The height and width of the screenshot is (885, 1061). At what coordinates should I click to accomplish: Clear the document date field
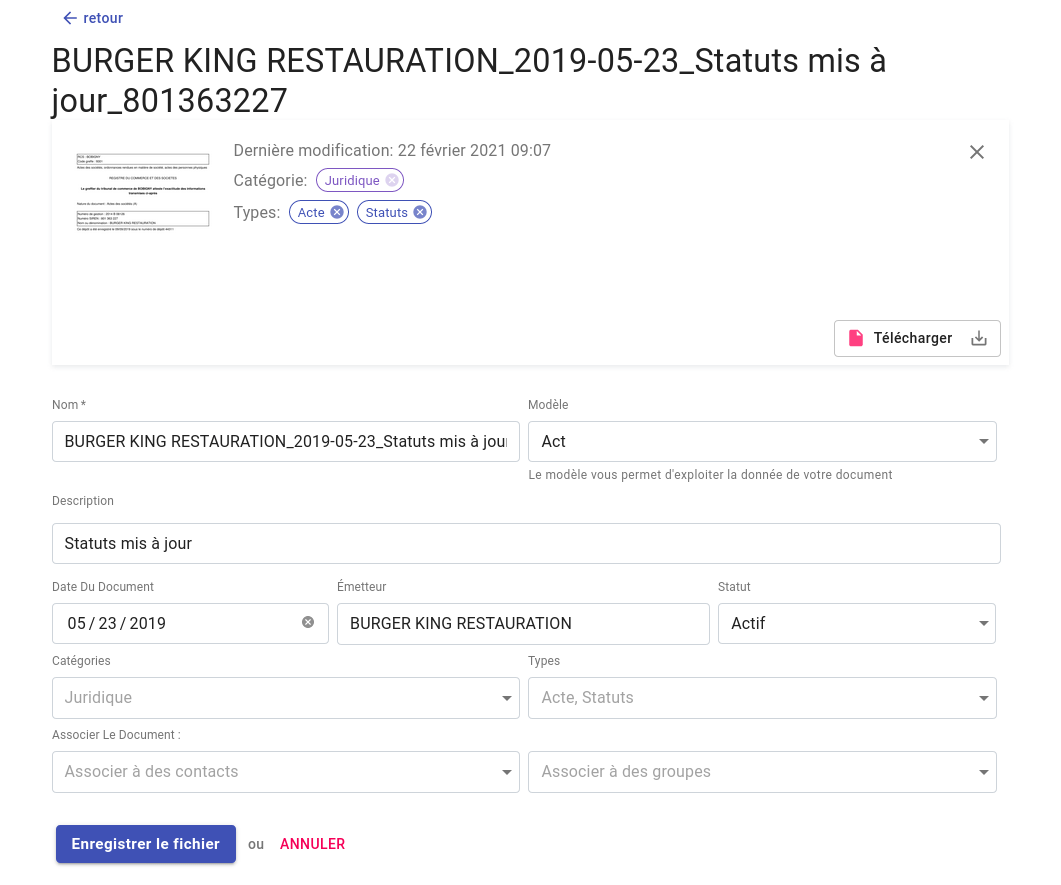click(x=308, y=622)
